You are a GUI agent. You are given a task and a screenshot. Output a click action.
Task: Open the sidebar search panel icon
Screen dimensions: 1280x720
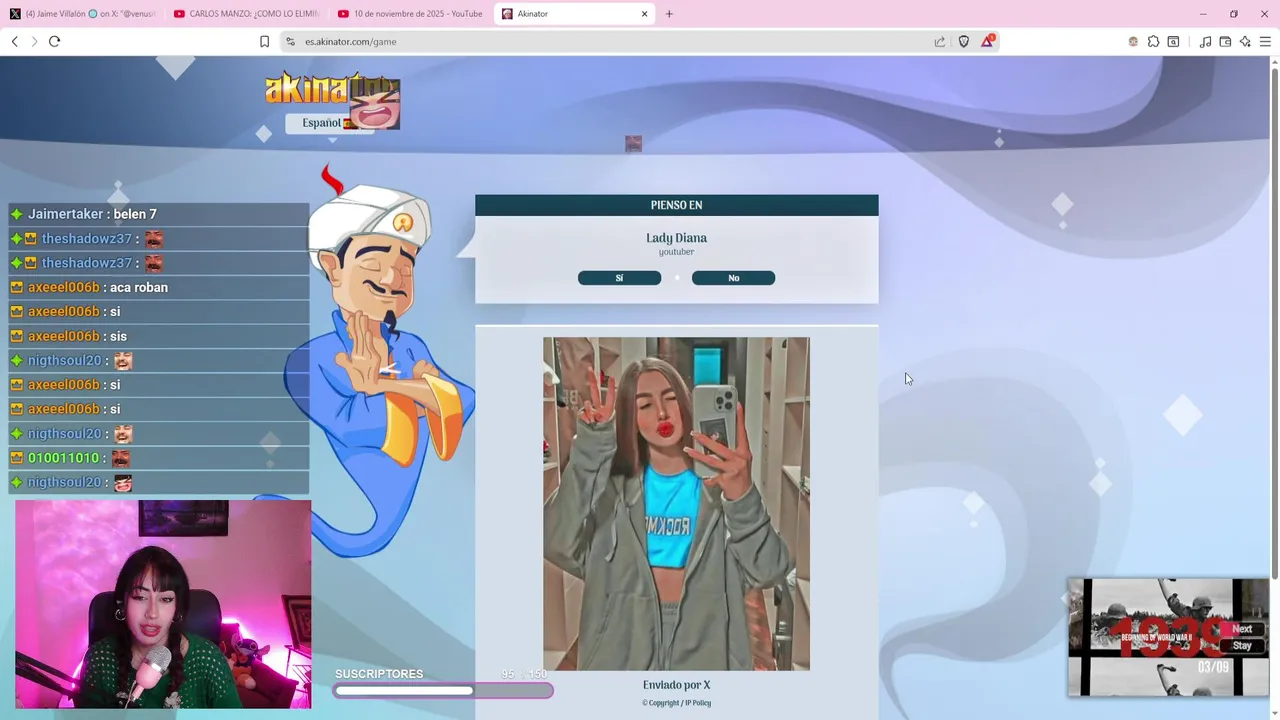[x=1173, y=41]
